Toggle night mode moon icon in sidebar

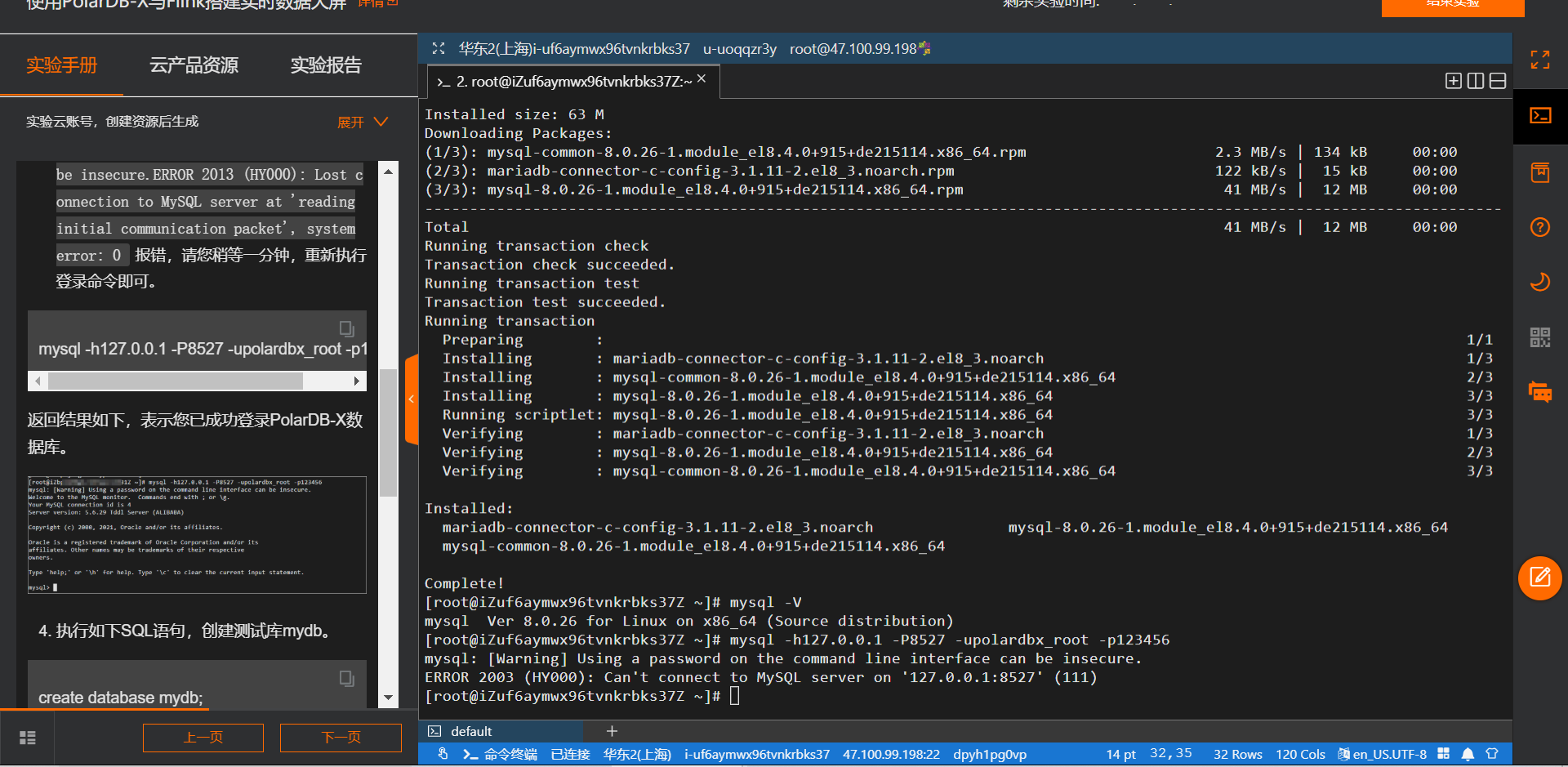(x=1540, y=282)
